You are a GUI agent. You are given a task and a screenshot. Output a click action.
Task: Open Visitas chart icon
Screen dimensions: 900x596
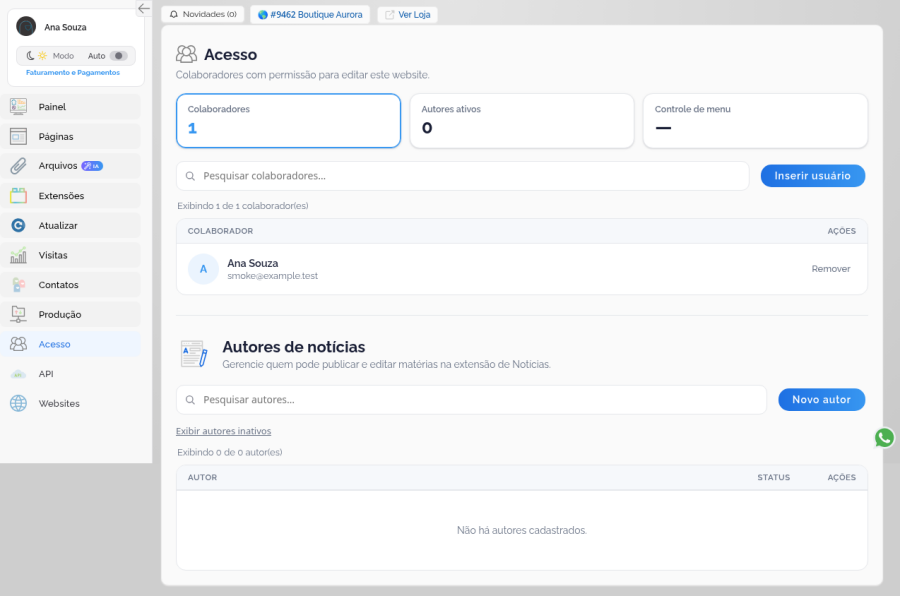18,255
